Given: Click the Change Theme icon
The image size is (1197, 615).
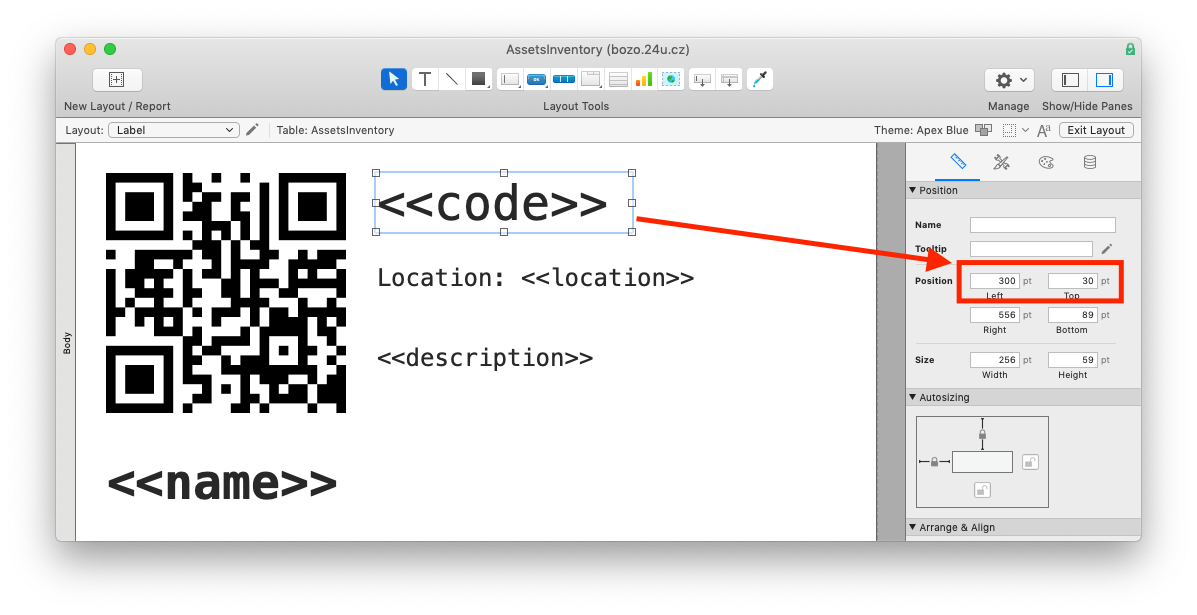Looking at the screenshot, I should [x=984, y=130].
